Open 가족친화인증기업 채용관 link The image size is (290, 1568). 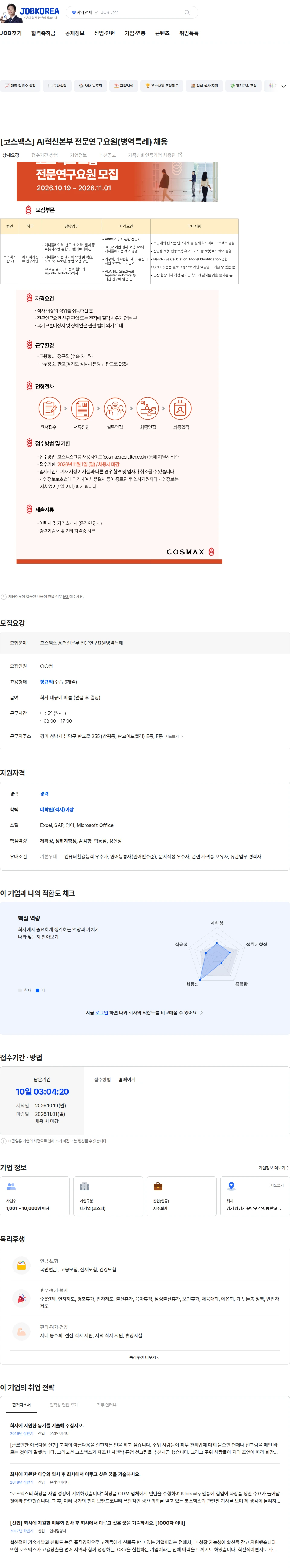click(155, 156)
